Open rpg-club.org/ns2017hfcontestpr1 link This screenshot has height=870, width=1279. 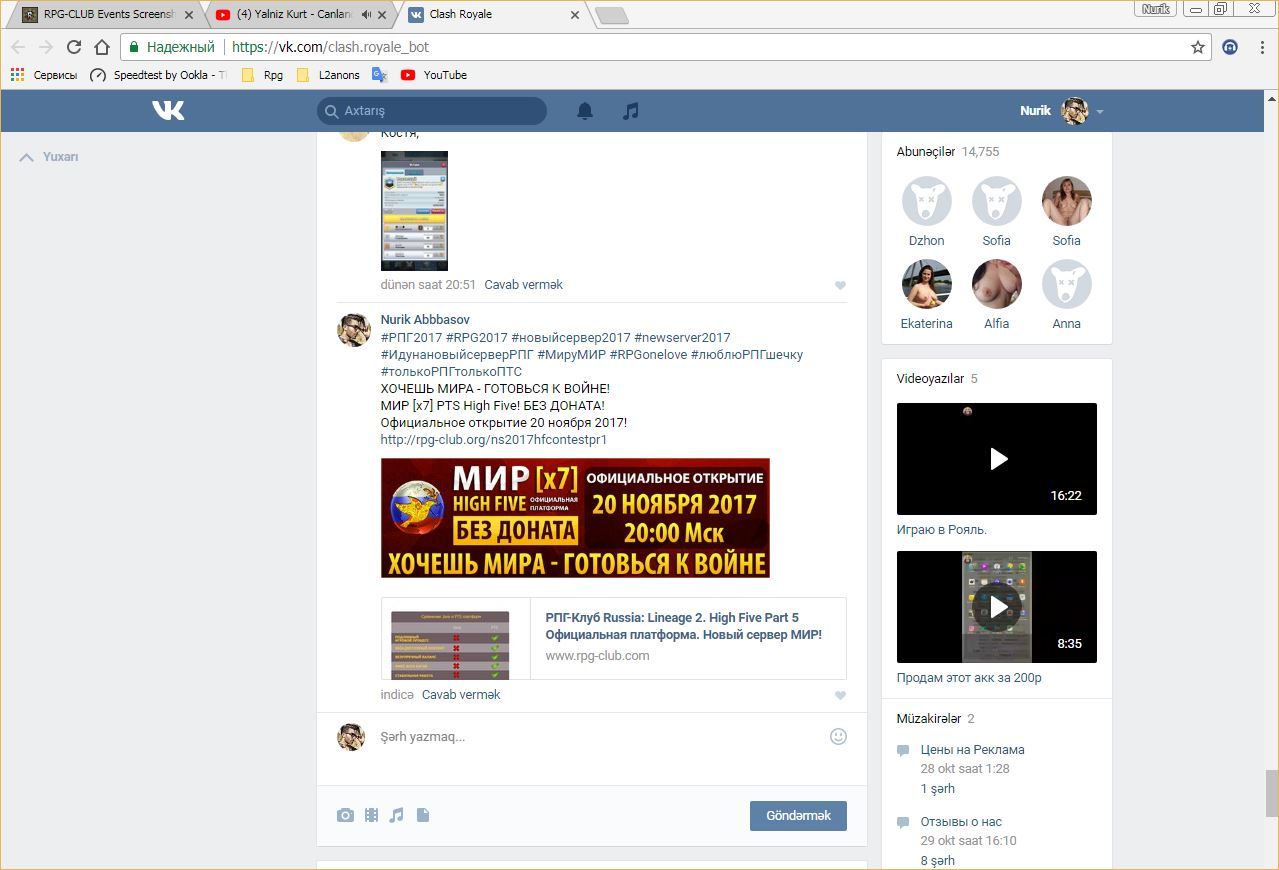[494, 440]
